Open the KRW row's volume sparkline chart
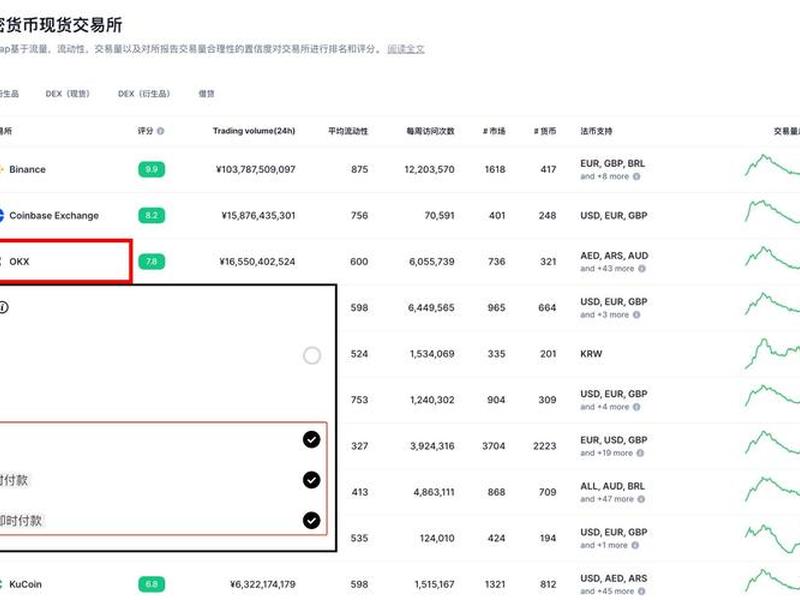 [x=772, y=354]
